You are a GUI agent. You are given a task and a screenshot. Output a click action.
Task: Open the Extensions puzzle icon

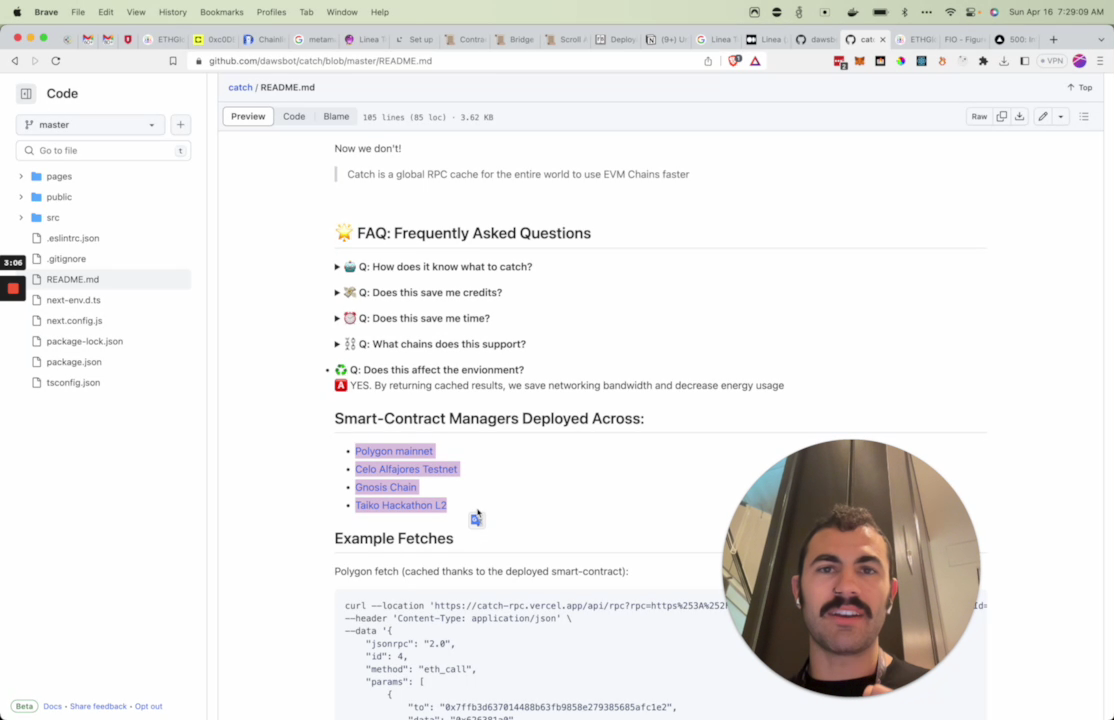click(x=983, y=61)
